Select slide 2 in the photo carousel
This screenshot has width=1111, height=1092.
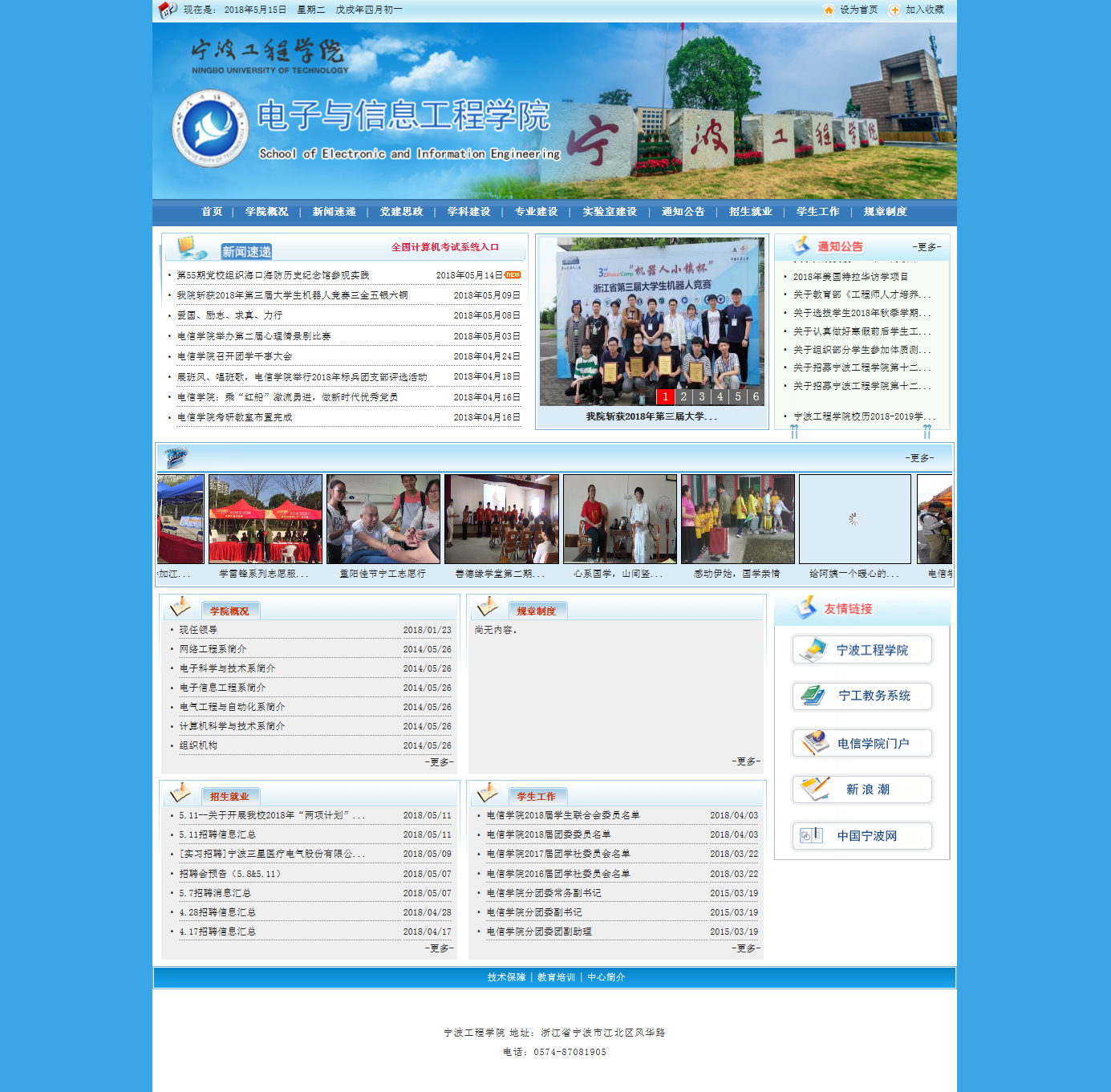(683, 396)
